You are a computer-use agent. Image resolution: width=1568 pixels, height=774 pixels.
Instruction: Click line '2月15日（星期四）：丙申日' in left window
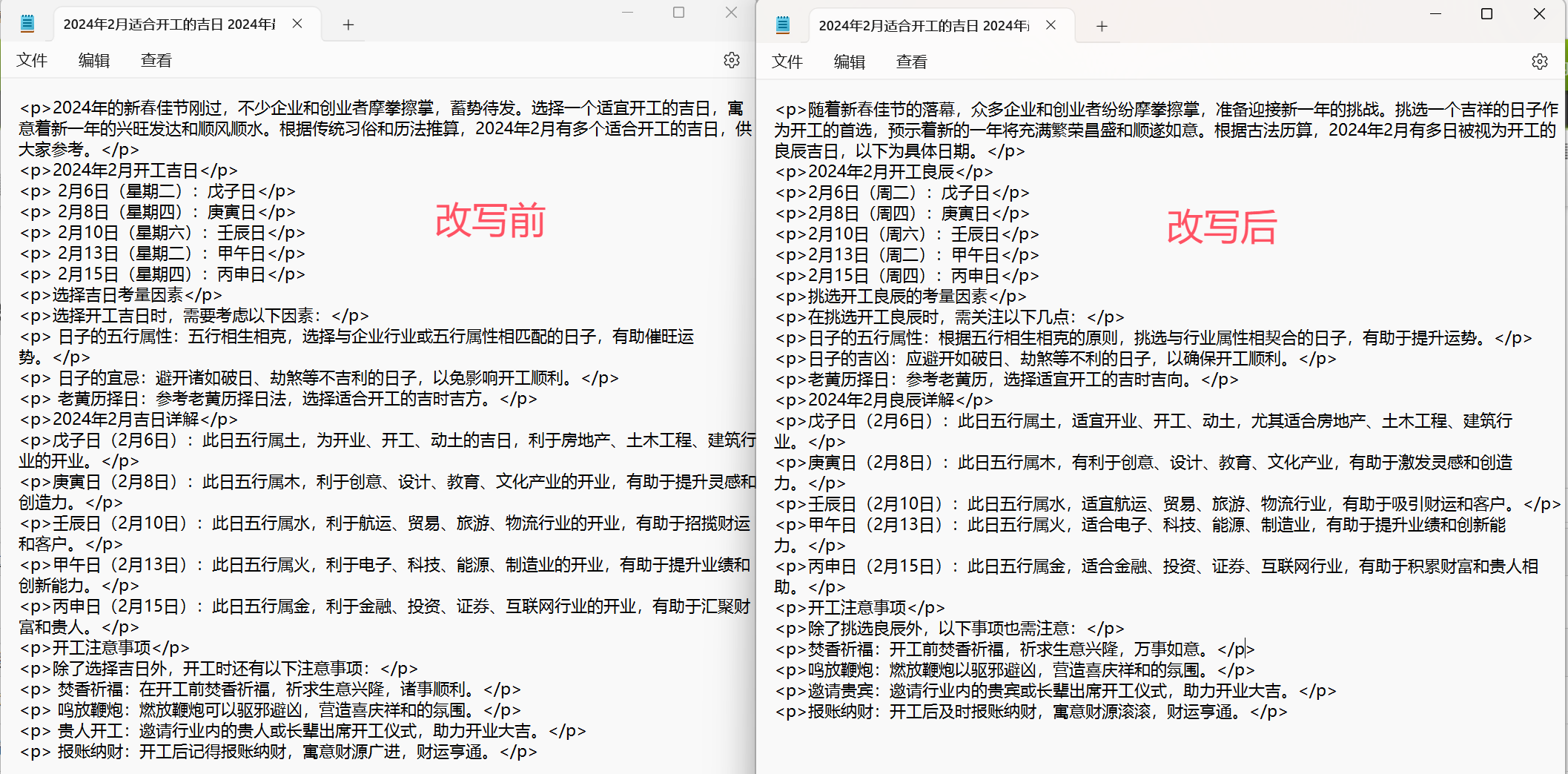click(x=162, y=274)
